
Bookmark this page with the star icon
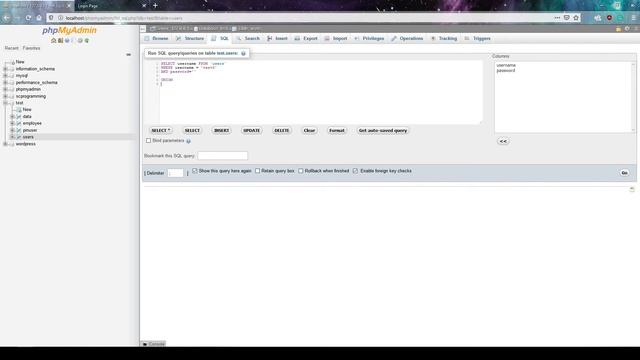coord(576,18)
